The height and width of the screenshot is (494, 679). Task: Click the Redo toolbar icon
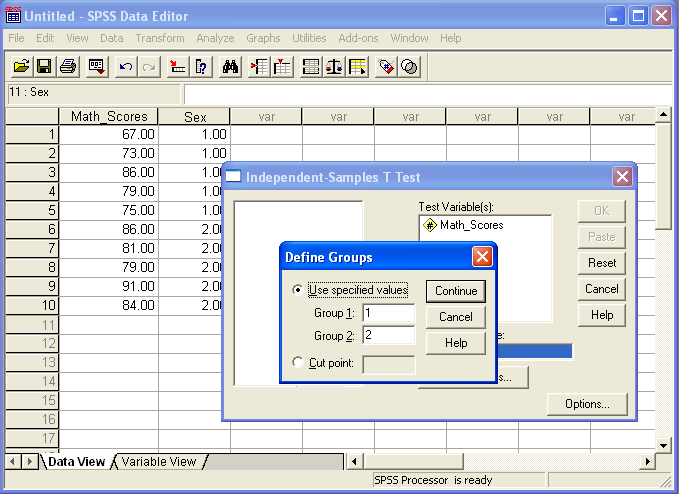pos(149,67)
